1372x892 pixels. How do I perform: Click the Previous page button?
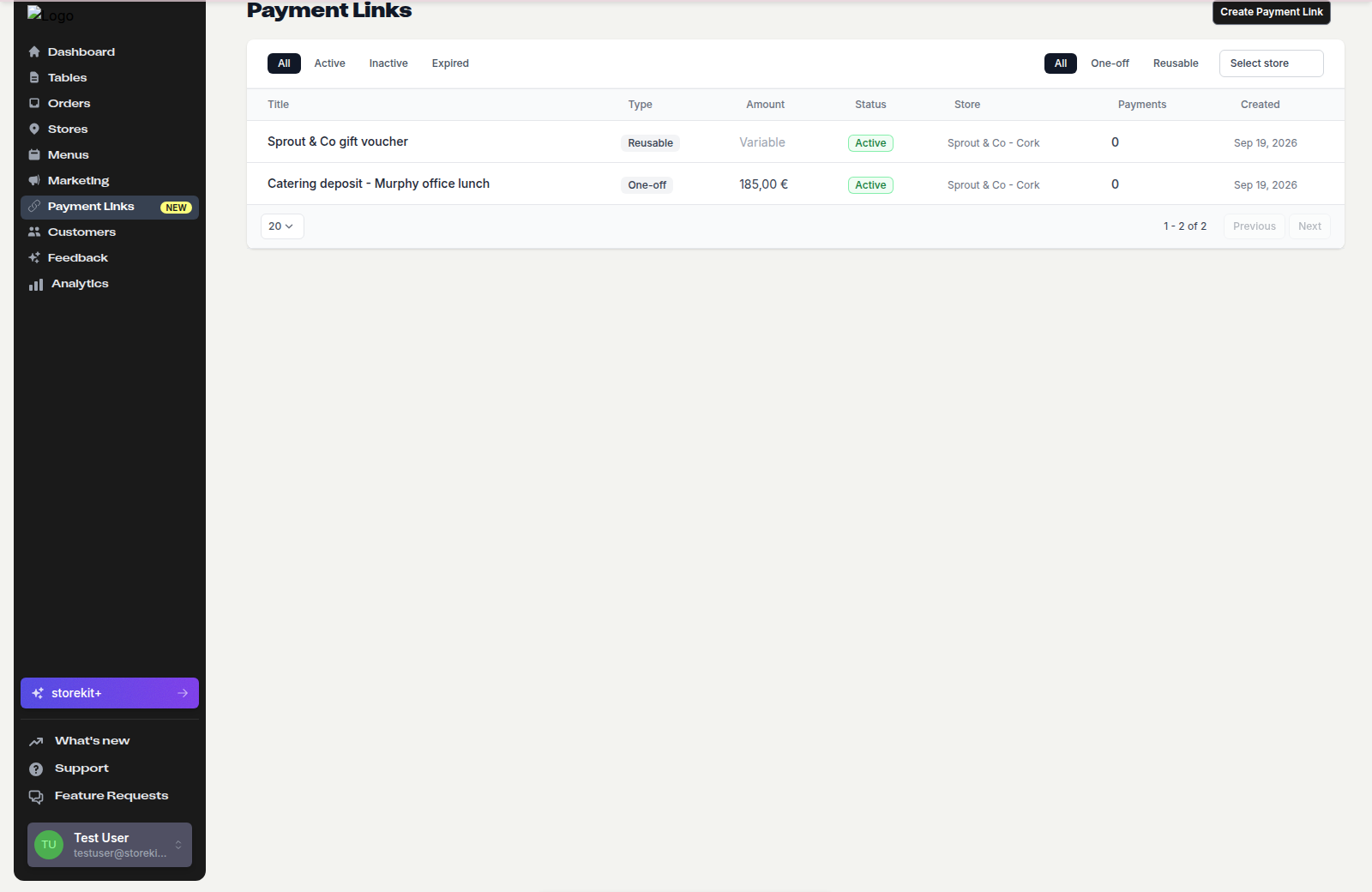tap(1255, 226)
